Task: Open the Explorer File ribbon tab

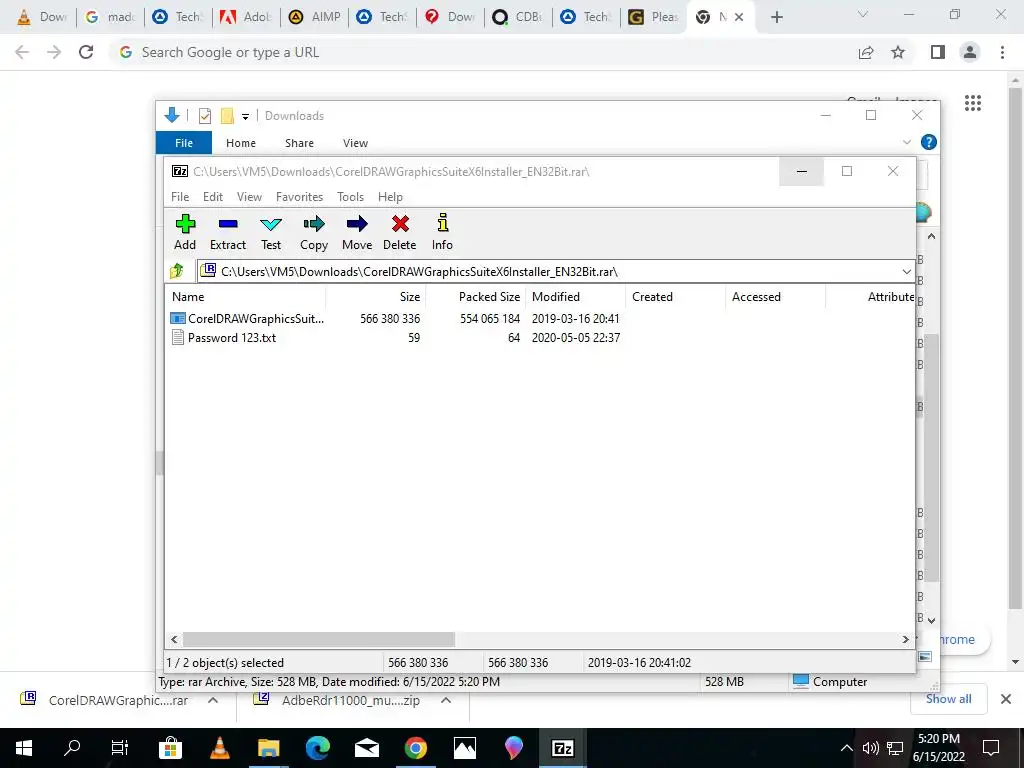Action: point(184,143)
